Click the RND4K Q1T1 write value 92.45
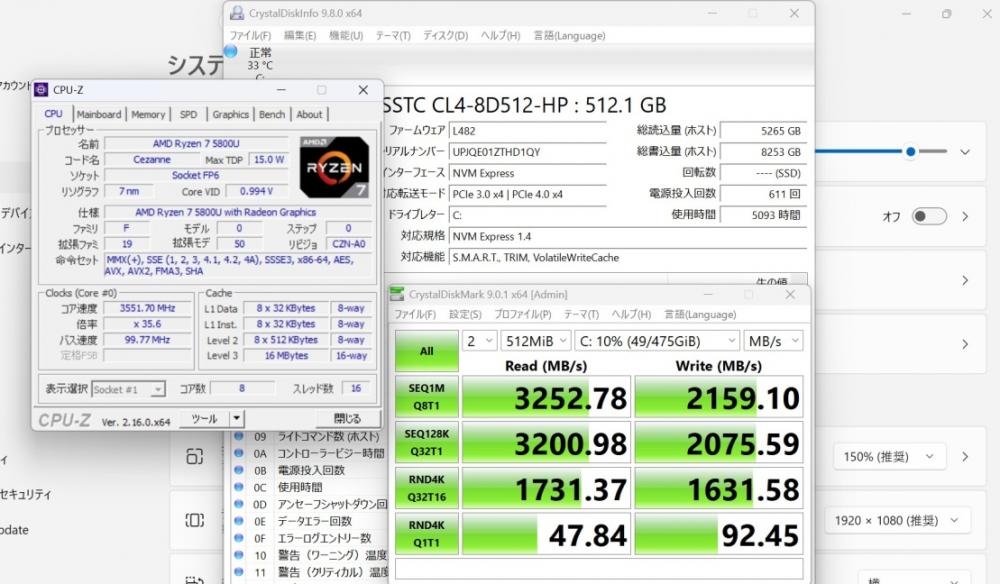 (x=719, y=534)
